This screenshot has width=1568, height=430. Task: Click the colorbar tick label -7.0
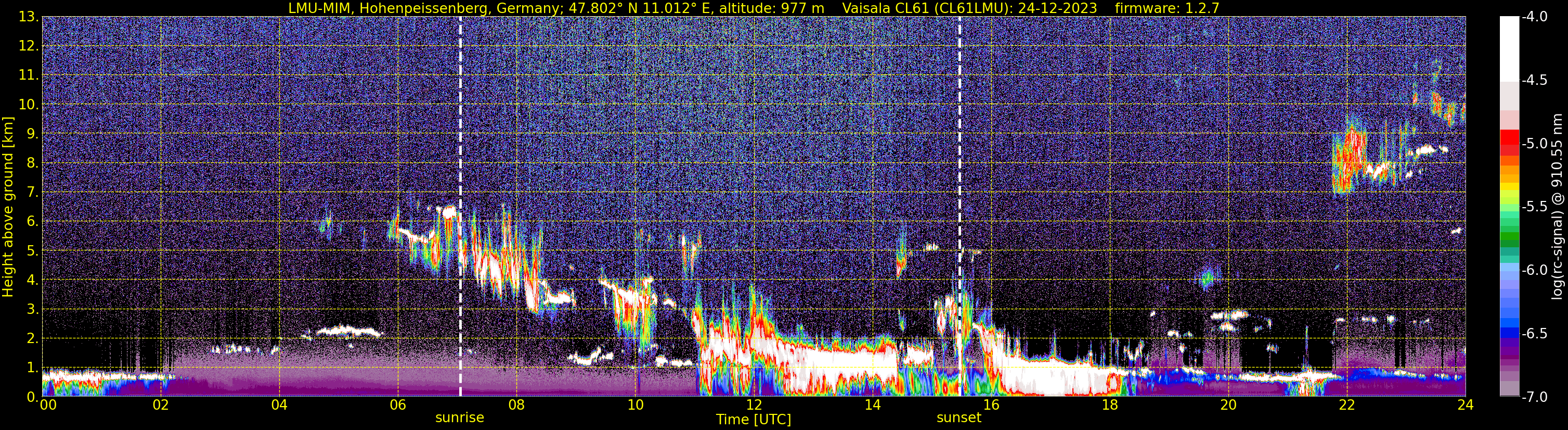pyautogui.click(x=1535, y=397)
